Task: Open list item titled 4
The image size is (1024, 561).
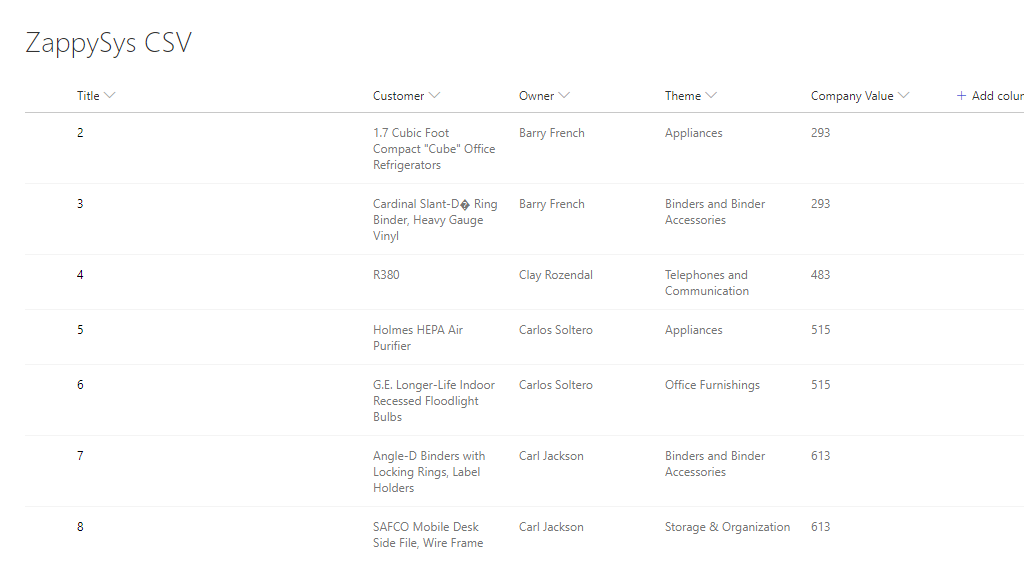Action: (x=81, y=275)
